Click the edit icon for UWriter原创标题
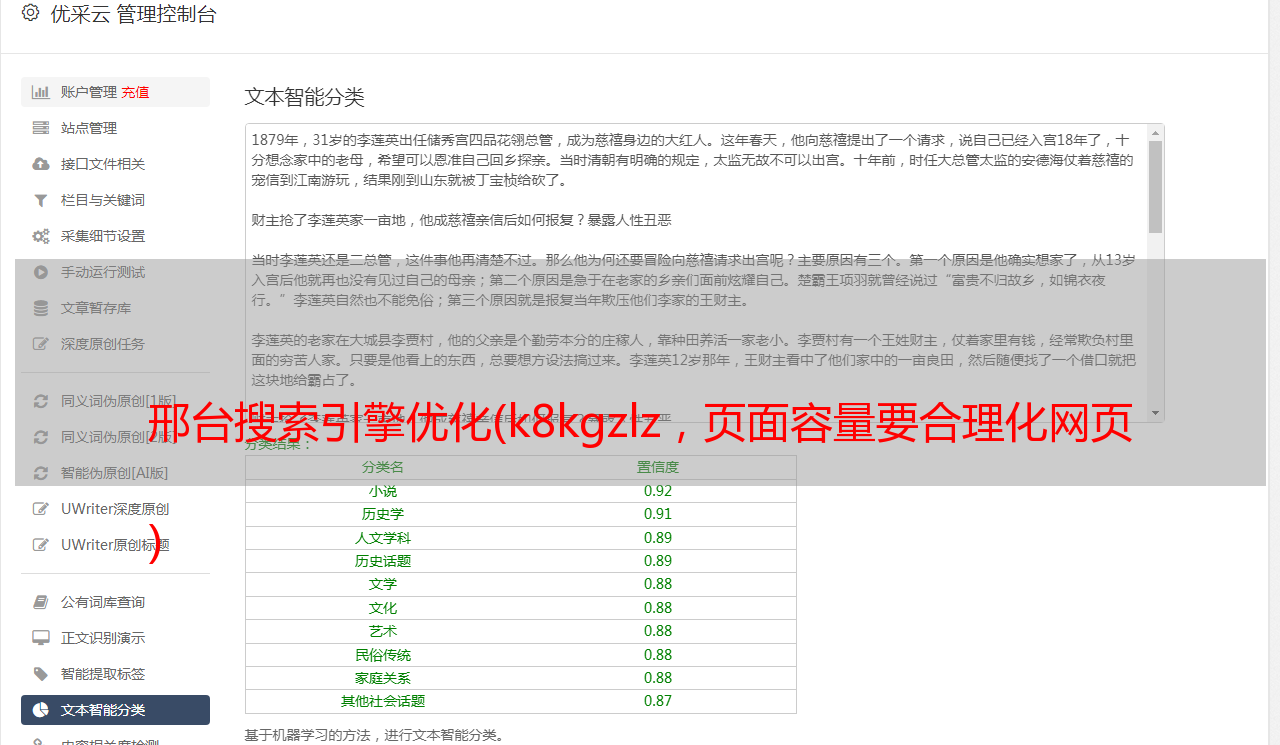1280x745 pixels. point(41,545)
